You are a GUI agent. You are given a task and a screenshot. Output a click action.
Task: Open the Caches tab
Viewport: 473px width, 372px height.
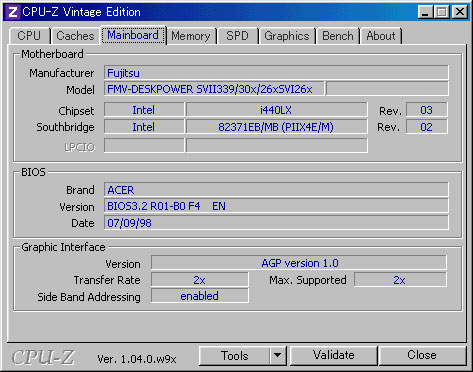[75, 36]
